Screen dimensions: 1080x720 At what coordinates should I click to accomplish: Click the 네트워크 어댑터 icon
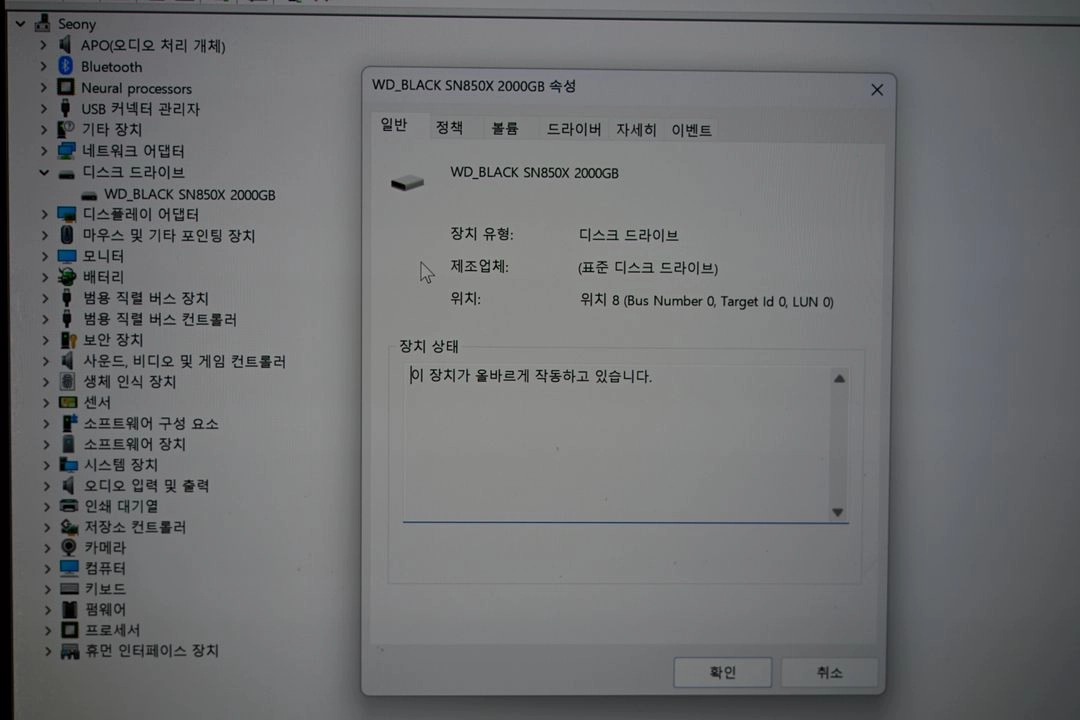[x=67, y=150]
